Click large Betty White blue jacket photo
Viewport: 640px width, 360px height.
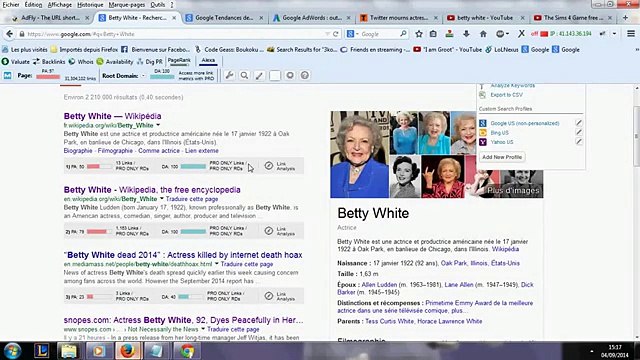pos(360,154)
